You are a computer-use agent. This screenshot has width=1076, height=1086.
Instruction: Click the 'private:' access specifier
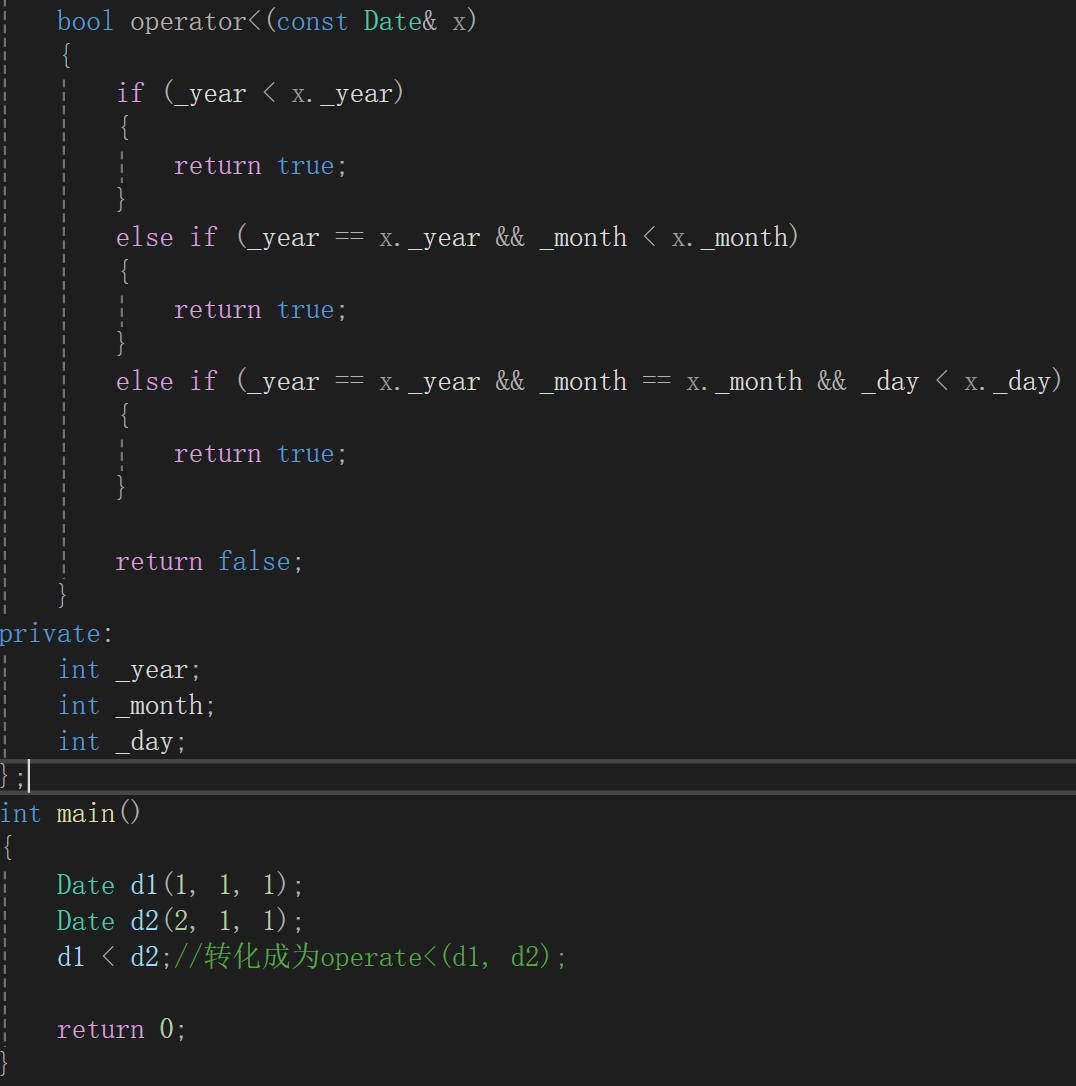(55, 634)
